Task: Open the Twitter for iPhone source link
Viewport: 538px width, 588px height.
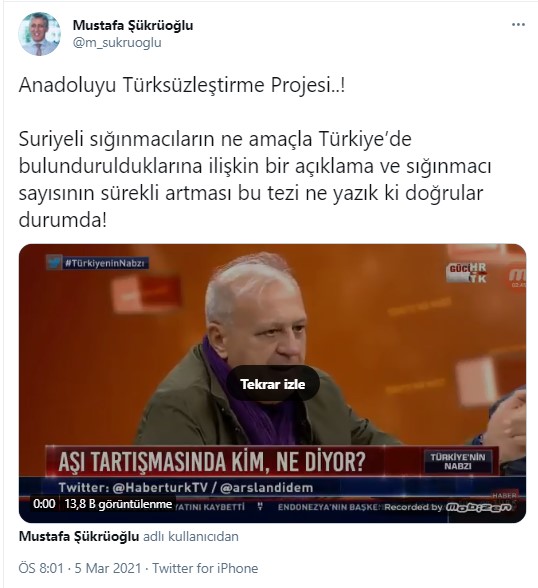Action: 205,568
